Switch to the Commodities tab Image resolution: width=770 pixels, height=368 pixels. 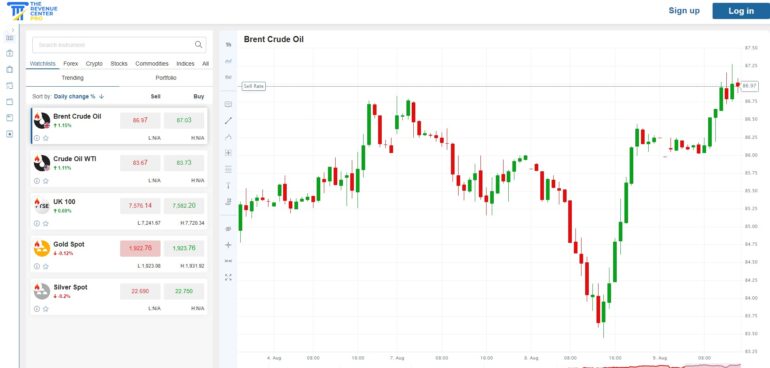(152, 64)
